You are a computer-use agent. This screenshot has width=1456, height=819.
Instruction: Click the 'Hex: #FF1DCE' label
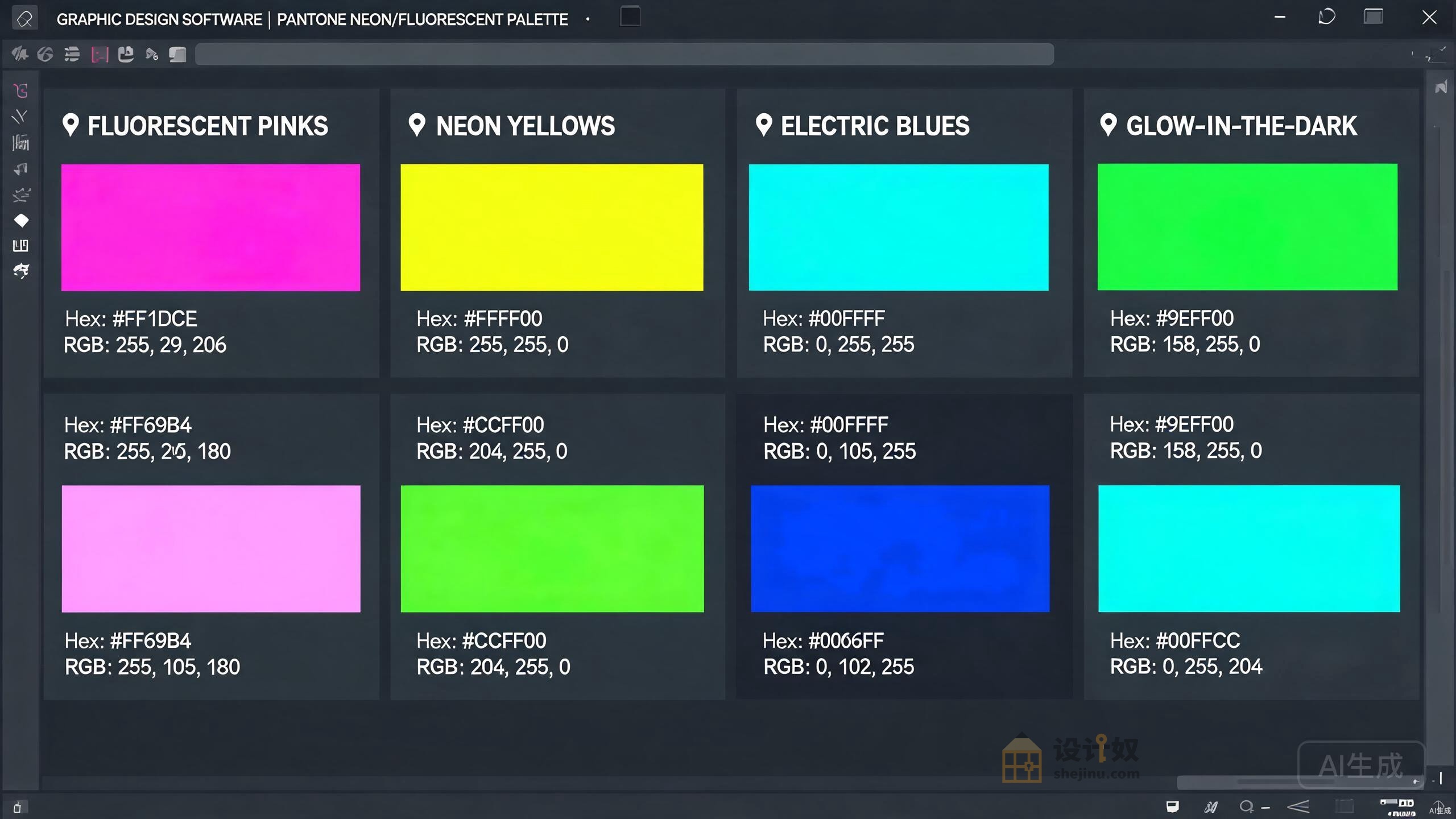131,318
